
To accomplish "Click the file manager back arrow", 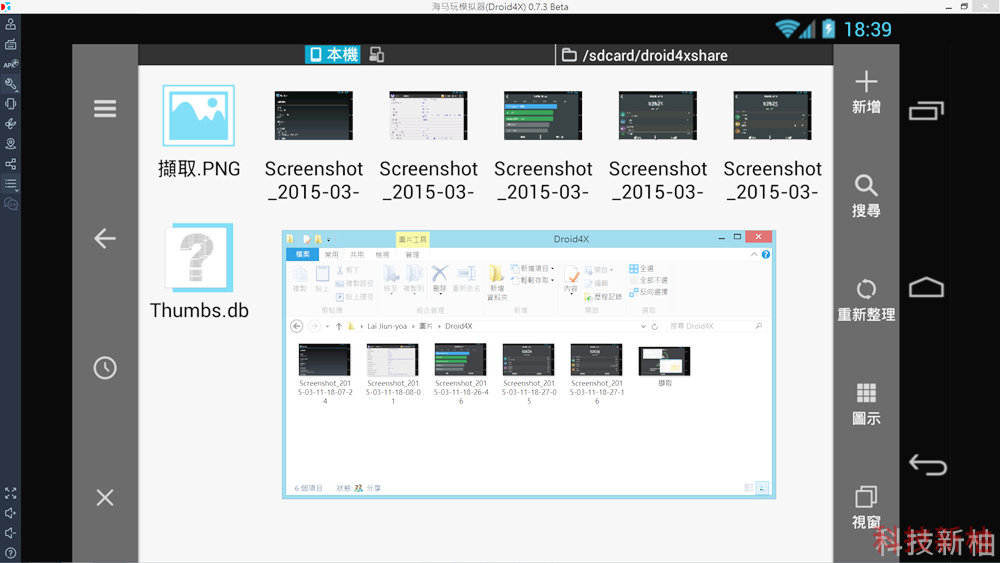I will click(x=105, y=238).
